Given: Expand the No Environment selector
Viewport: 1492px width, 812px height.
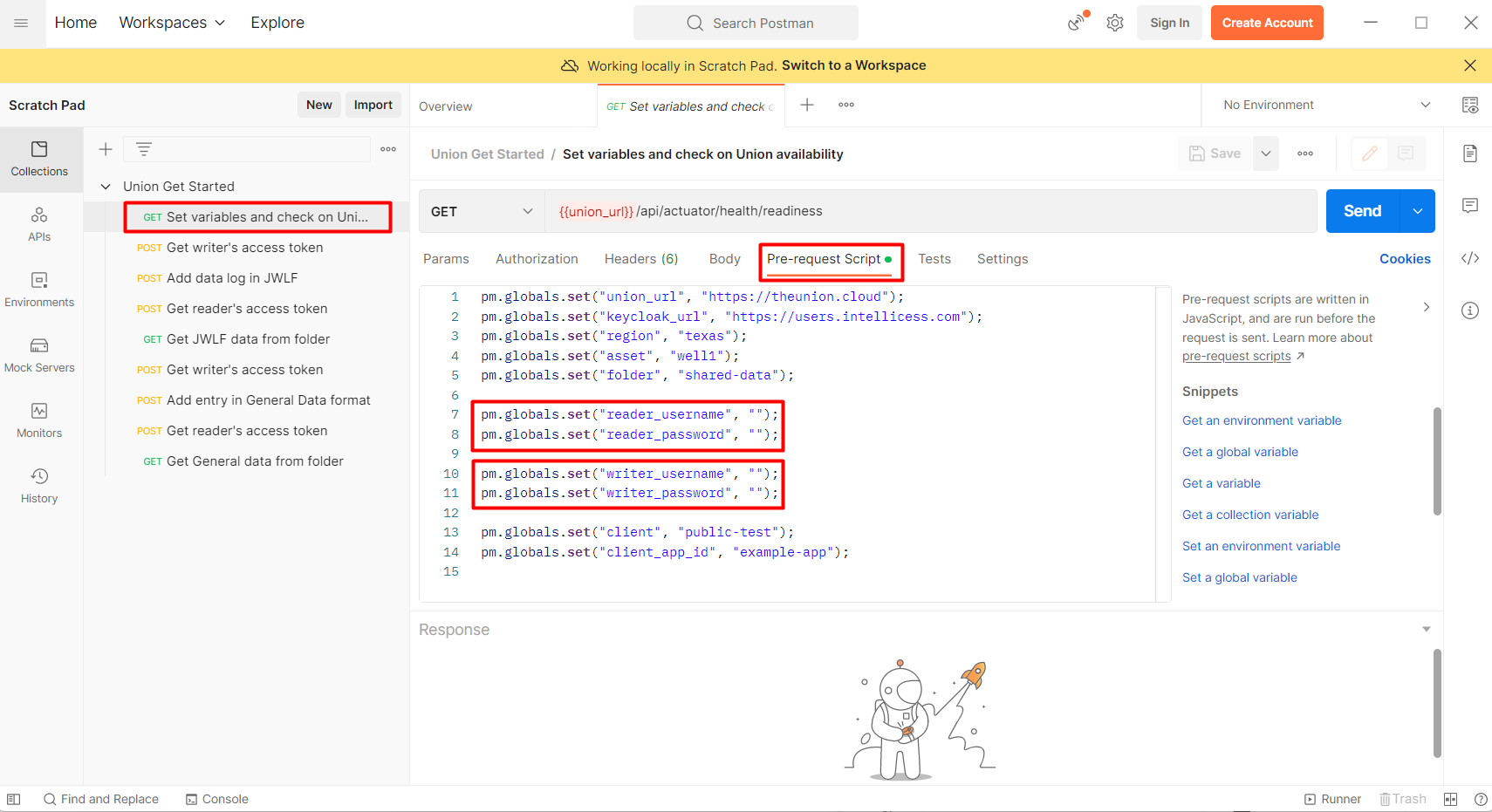Looking at the screenshot, I should point(1326,105).
